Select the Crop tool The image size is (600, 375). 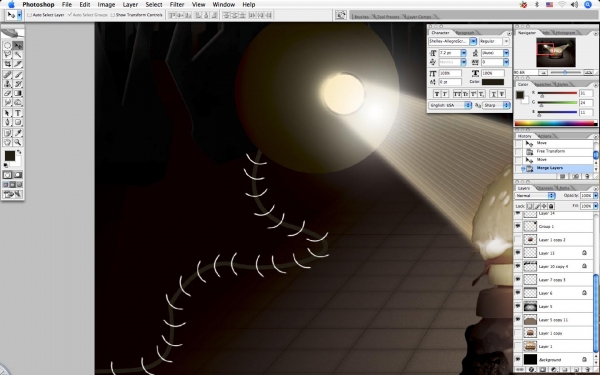[x=7, y=64]
